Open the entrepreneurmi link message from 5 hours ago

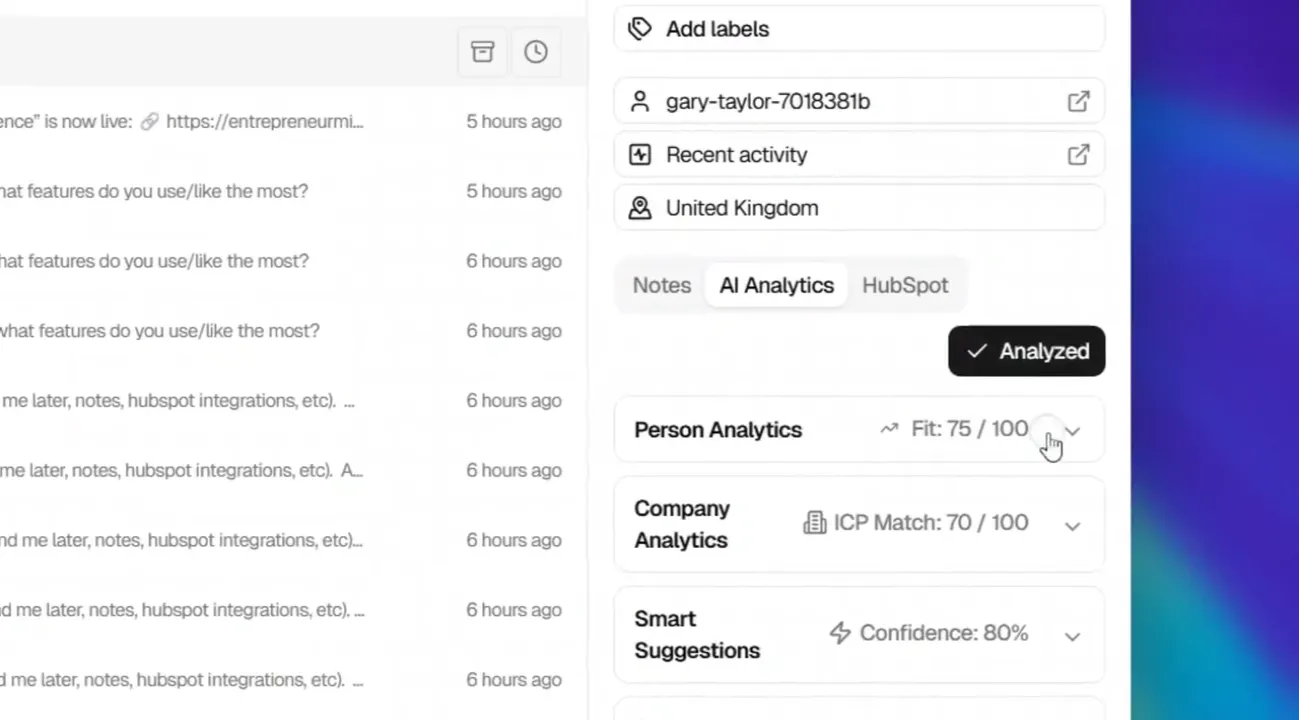pyautogui.click(x=281, y=121)
